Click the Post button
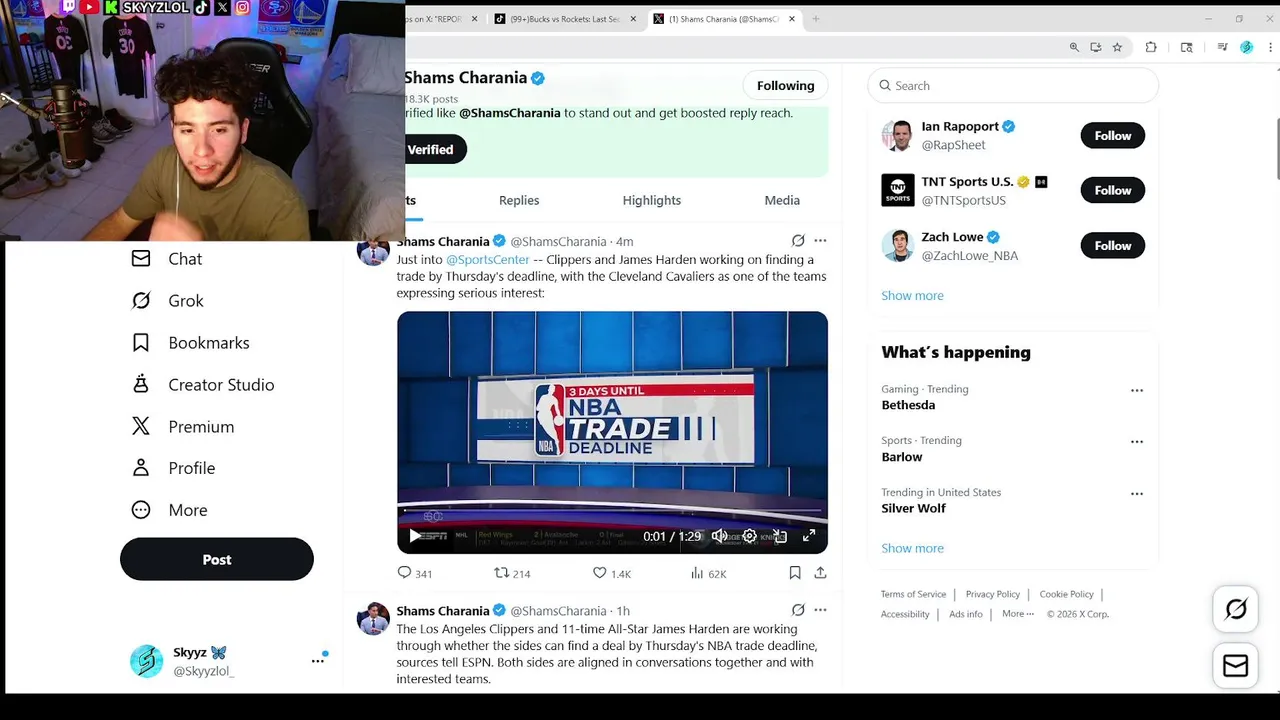The height and width of the screenshot is (720, 1280). click(217, 560)
